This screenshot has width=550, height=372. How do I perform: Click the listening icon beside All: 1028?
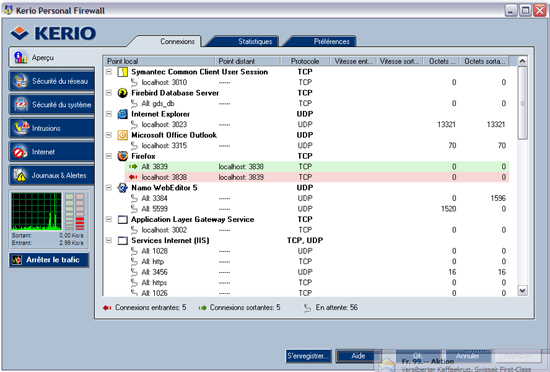click(134, 251)
